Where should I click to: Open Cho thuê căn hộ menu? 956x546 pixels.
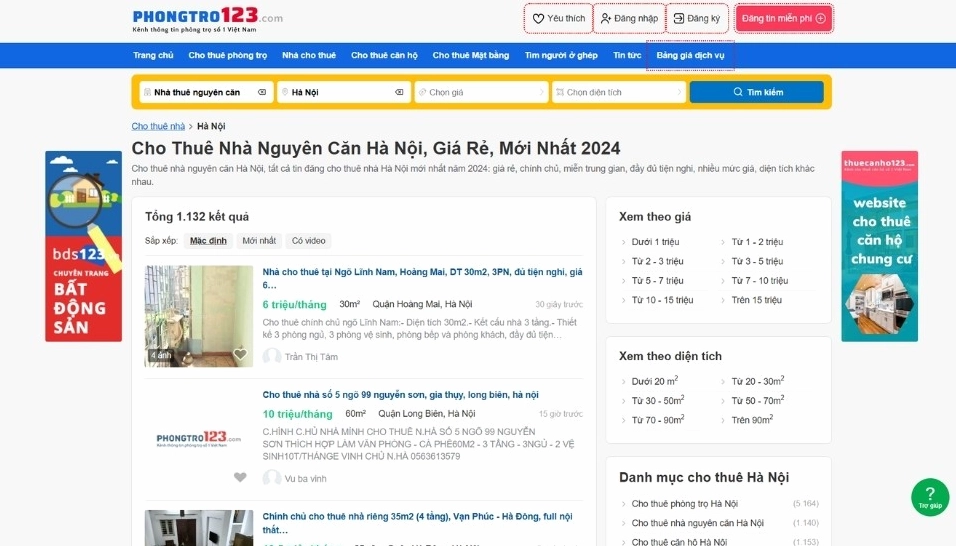click(x=384, y=55)
